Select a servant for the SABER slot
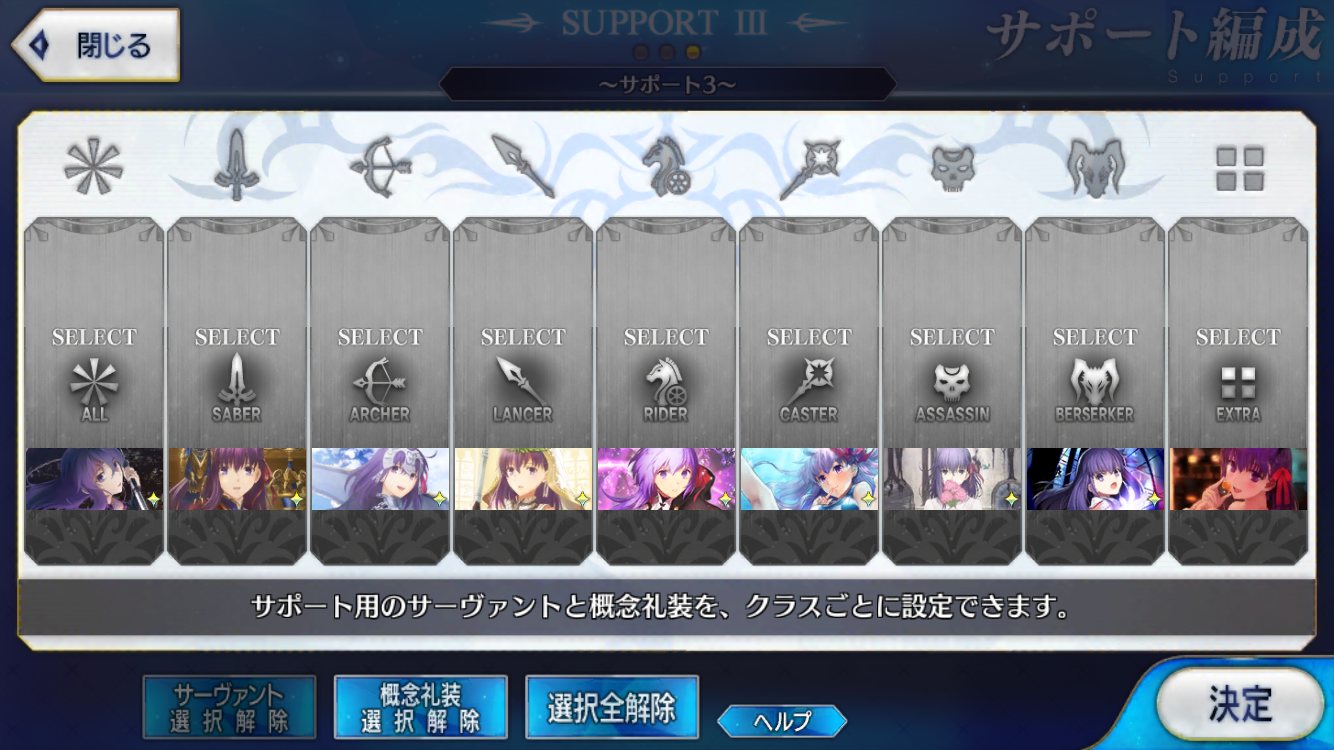 coord(237,333)
